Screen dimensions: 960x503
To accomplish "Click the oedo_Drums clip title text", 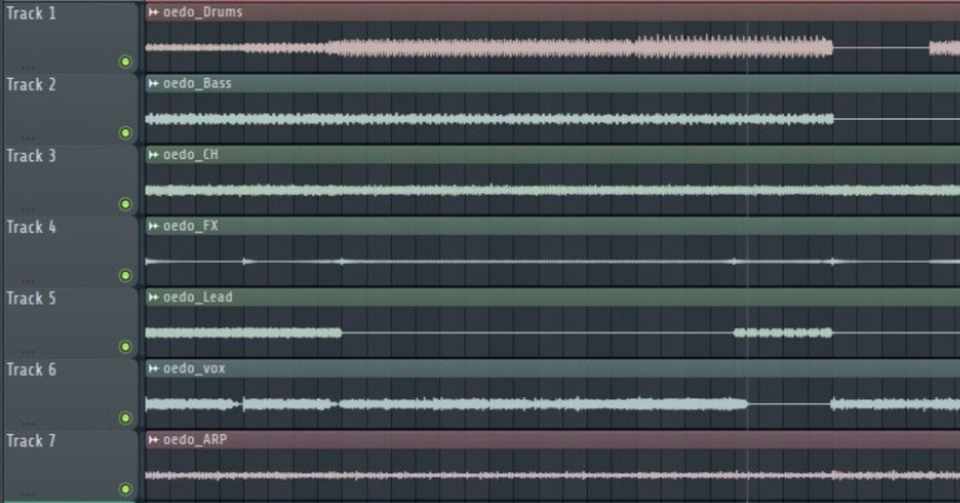I will [x=203, y=12].
